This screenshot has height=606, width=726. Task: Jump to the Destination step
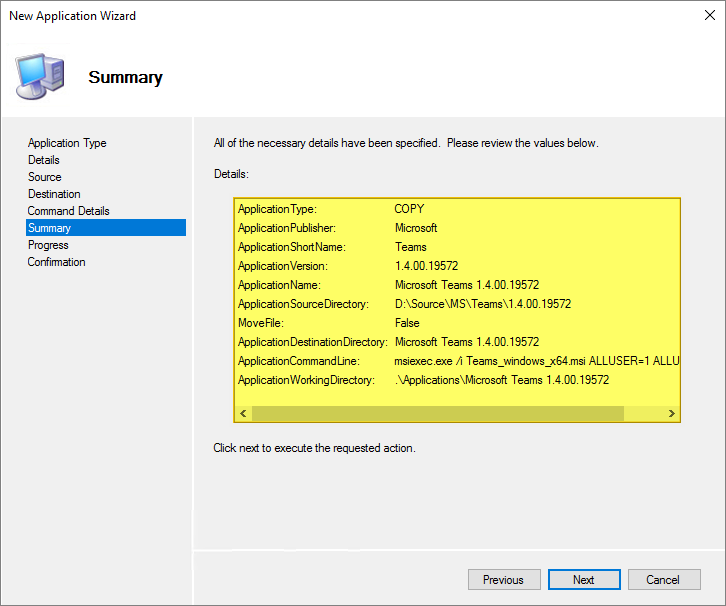54,194
